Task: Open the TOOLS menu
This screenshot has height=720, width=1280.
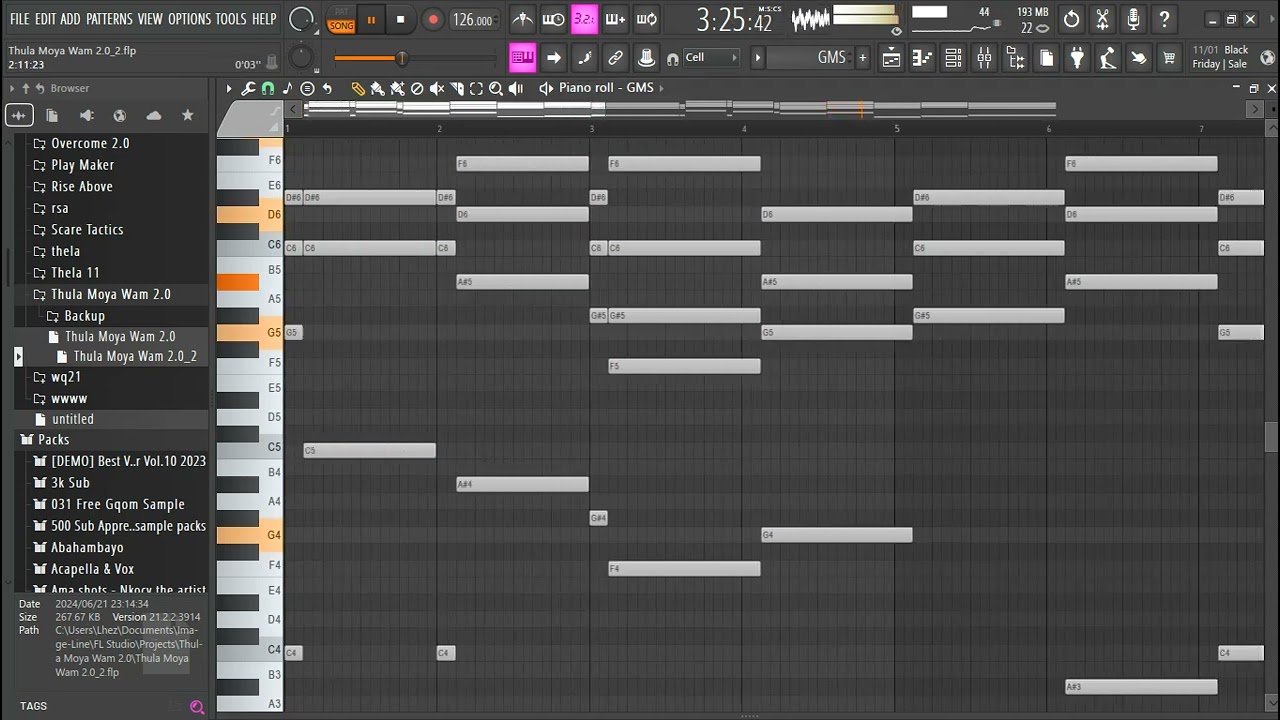Action: [231, 19]
